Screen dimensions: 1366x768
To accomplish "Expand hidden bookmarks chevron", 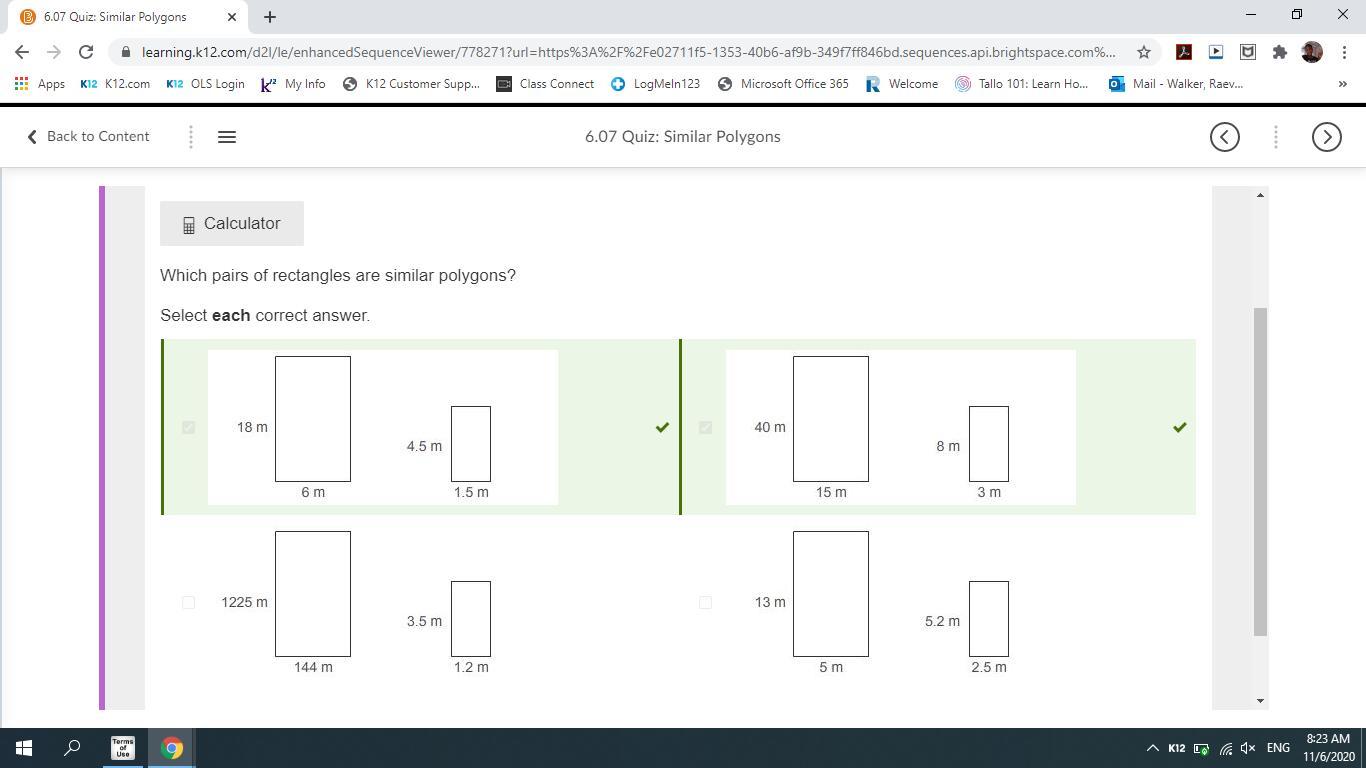I will (x=1342, y=84).
